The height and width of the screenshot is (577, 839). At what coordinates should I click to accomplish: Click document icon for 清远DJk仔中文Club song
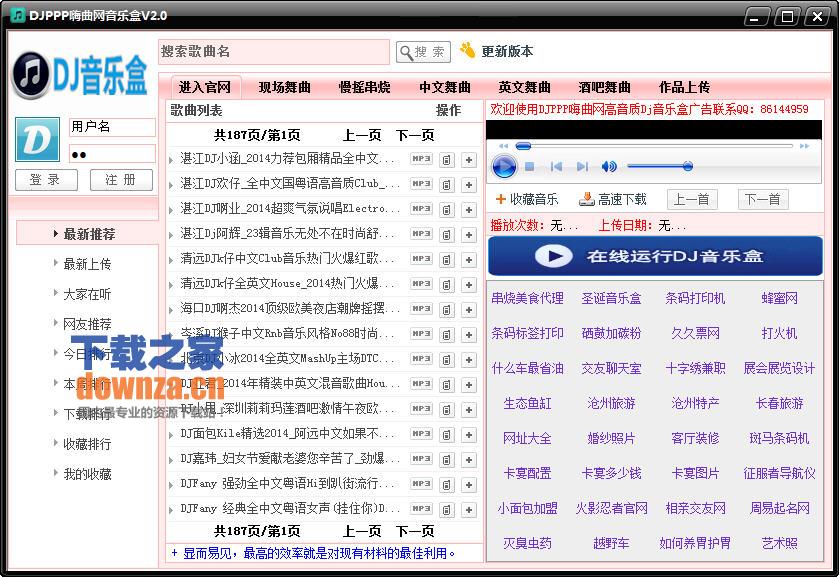(x=446, y=260)
